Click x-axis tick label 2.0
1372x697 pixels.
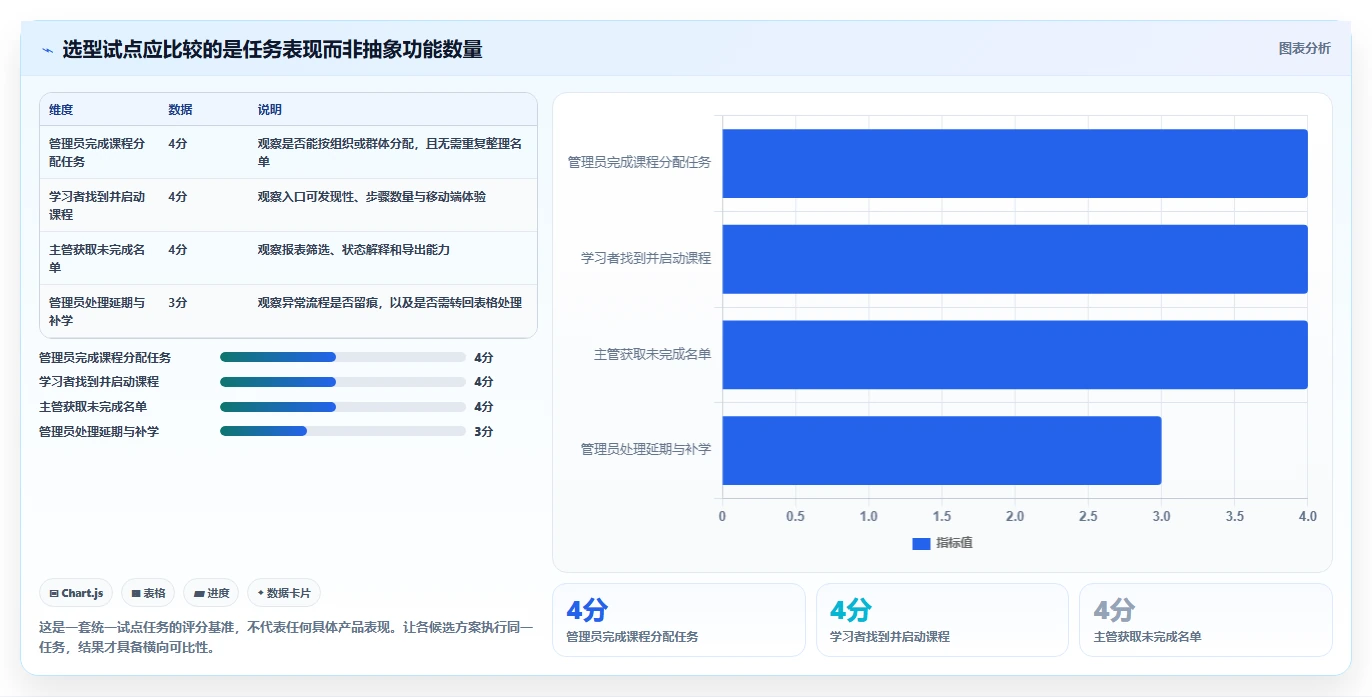click(1015, 517)
